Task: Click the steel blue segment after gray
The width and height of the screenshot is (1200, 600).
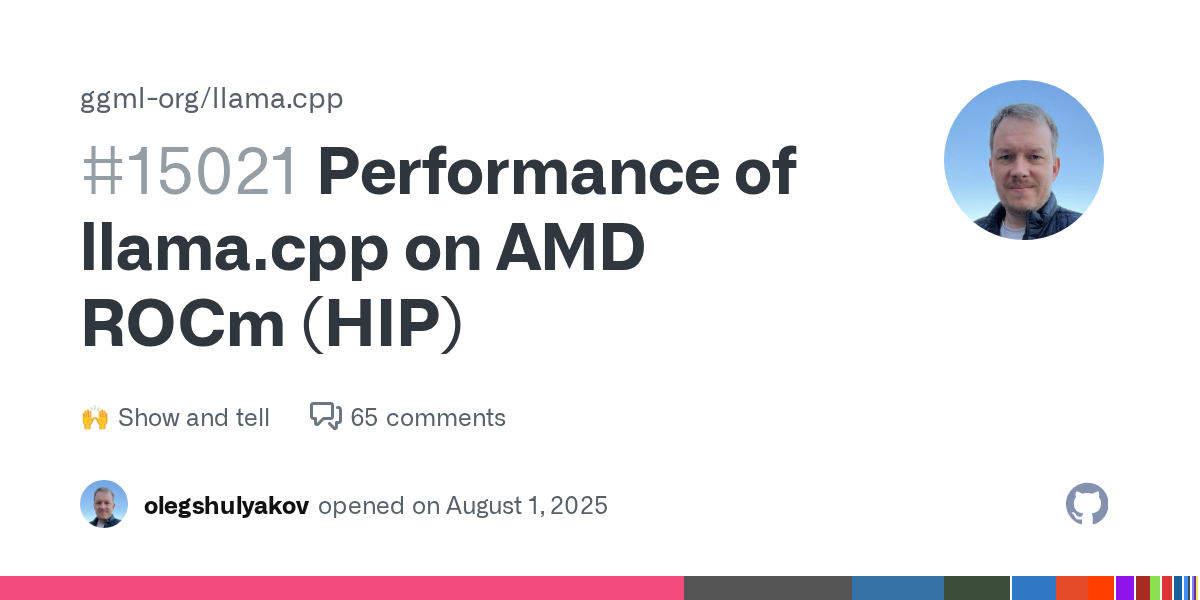Action: pos(898,588)
